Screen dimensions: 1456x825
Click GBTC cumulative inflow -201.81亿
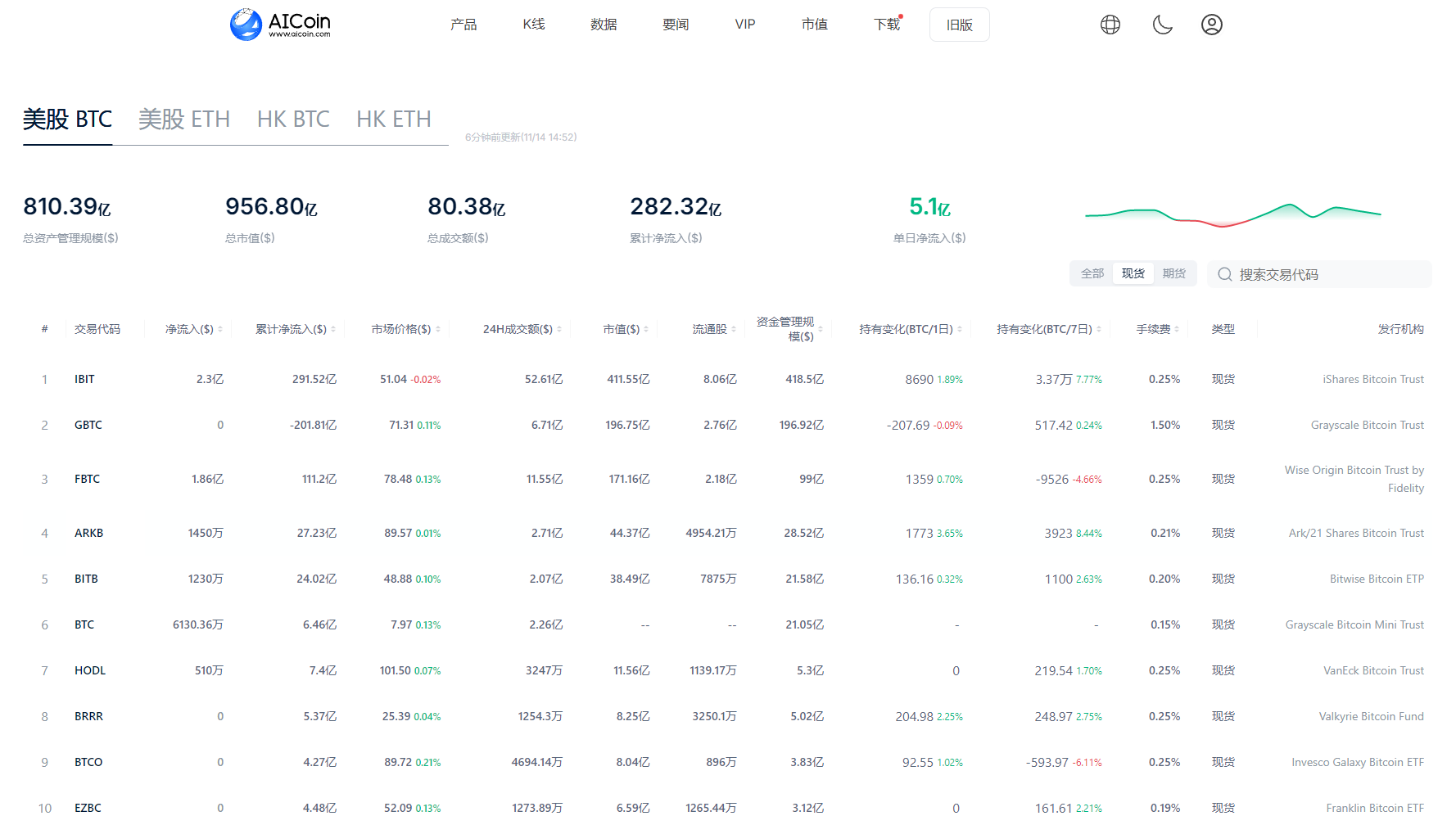pos(313,425)
